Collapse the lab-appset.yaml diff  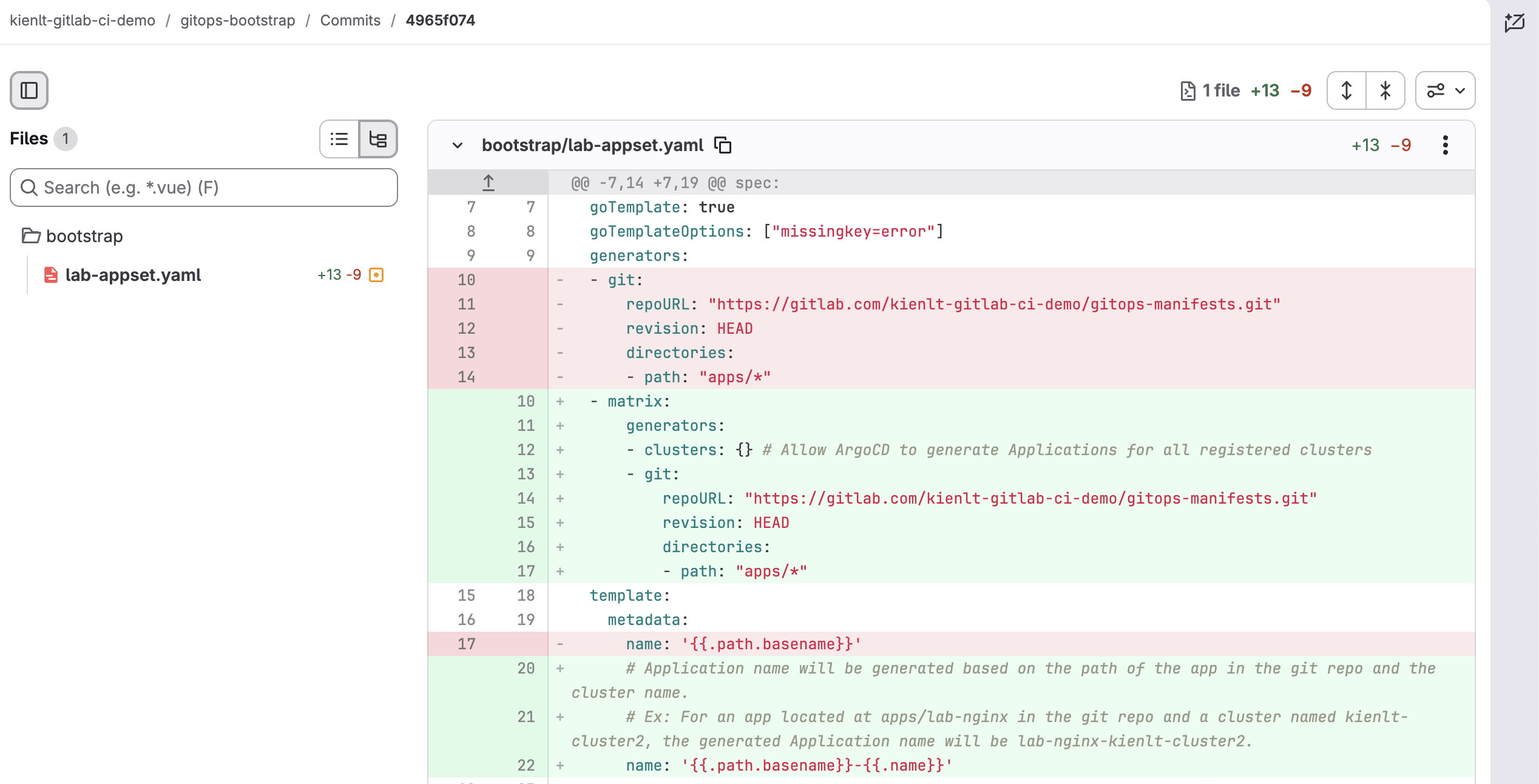(458, 145)
